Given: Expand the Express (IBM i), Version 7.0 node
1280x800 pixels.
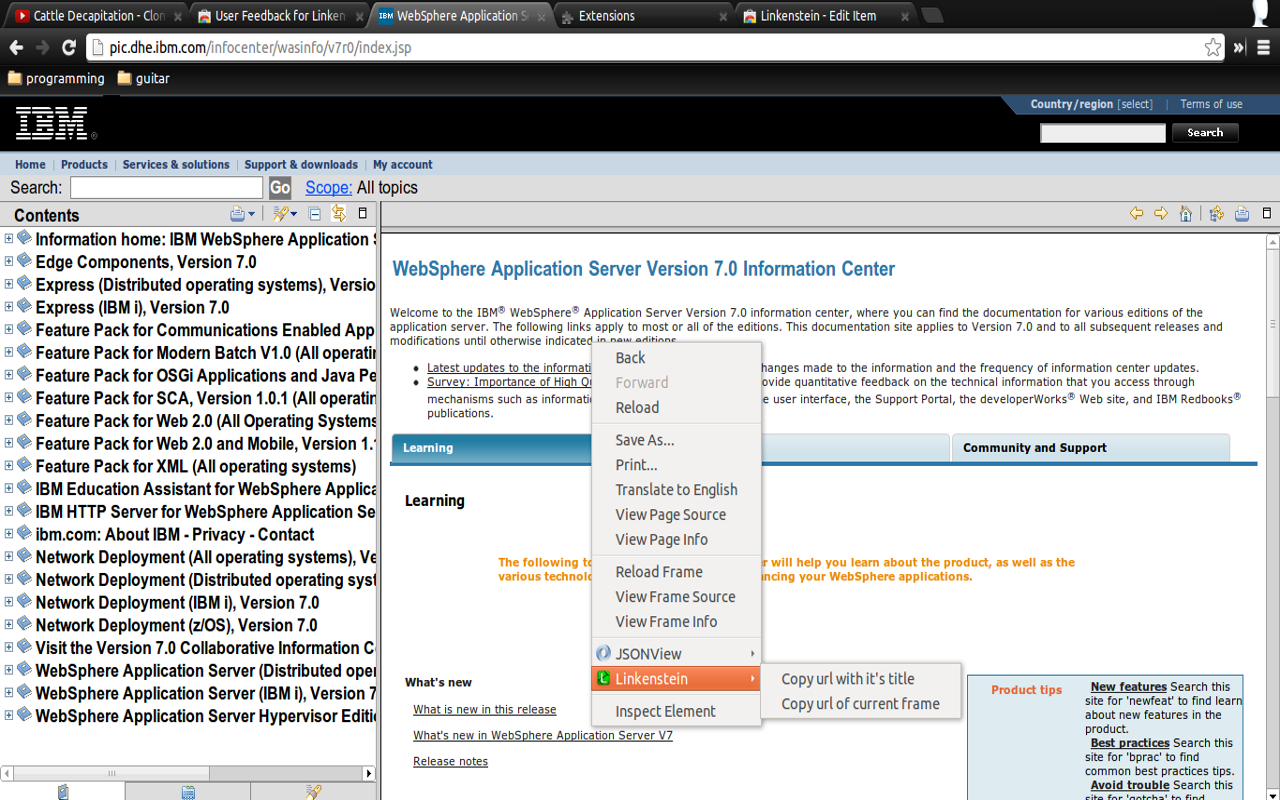Looking at the screenshot, I should tap(9, 307).
